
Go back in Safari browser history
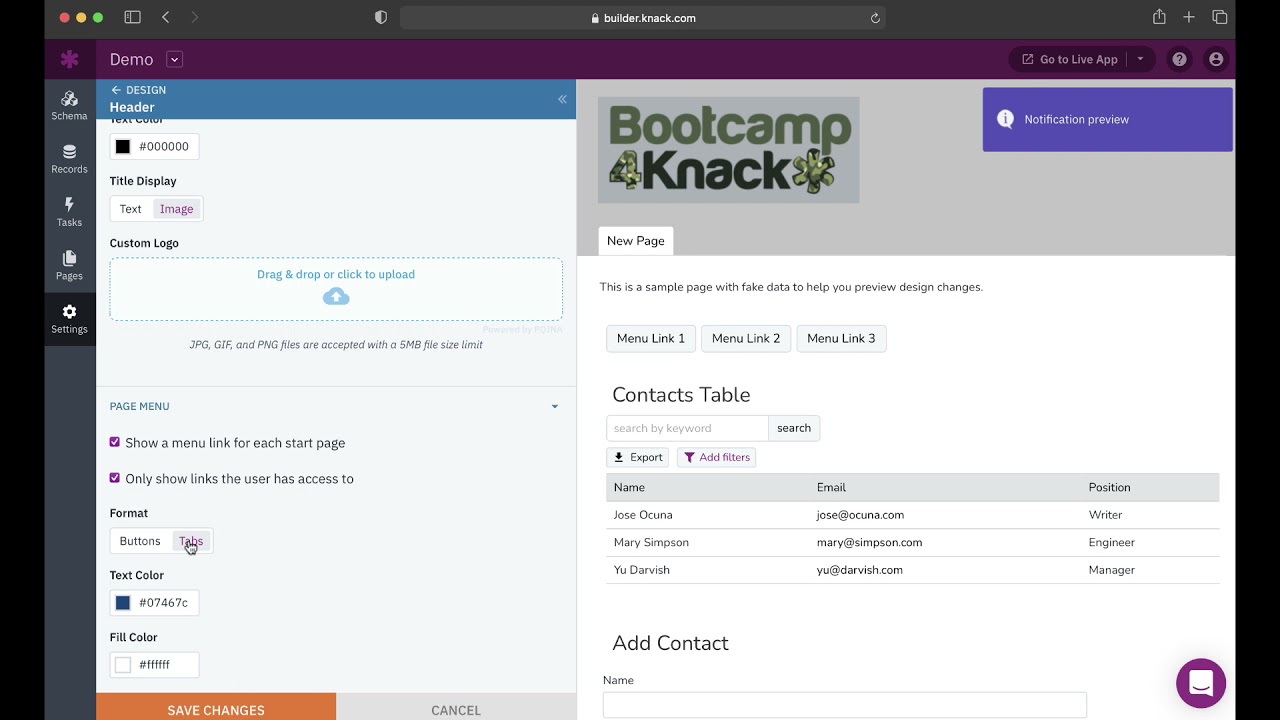click(x=166, y=17)
